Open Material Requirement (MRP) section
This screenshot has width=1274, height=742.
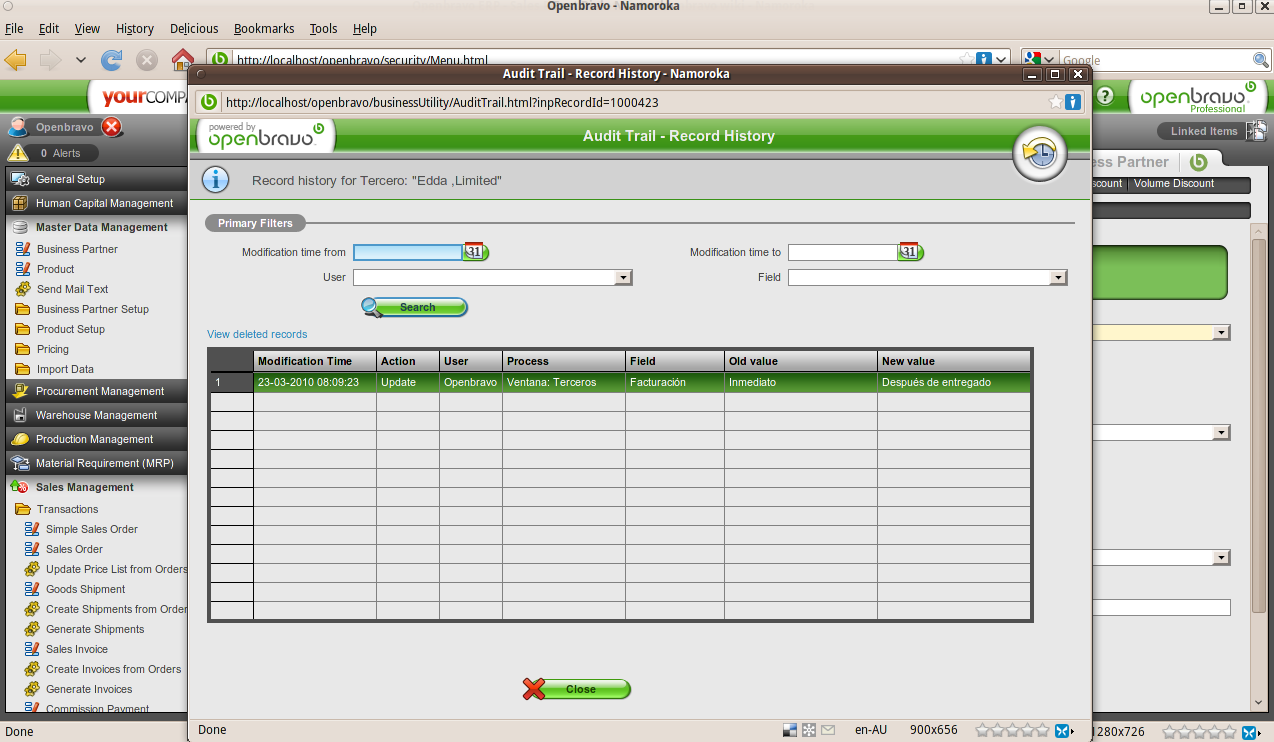(95, 463)
